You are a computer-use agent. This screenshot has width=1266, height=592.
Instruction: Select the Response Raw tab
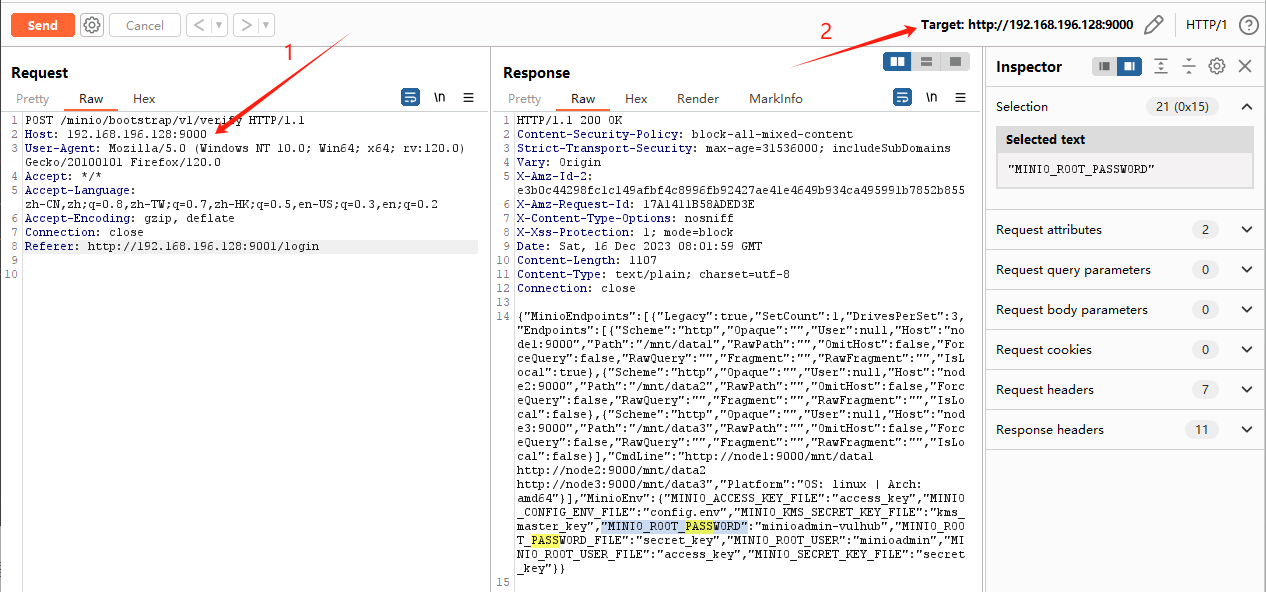tap(583, 99)
